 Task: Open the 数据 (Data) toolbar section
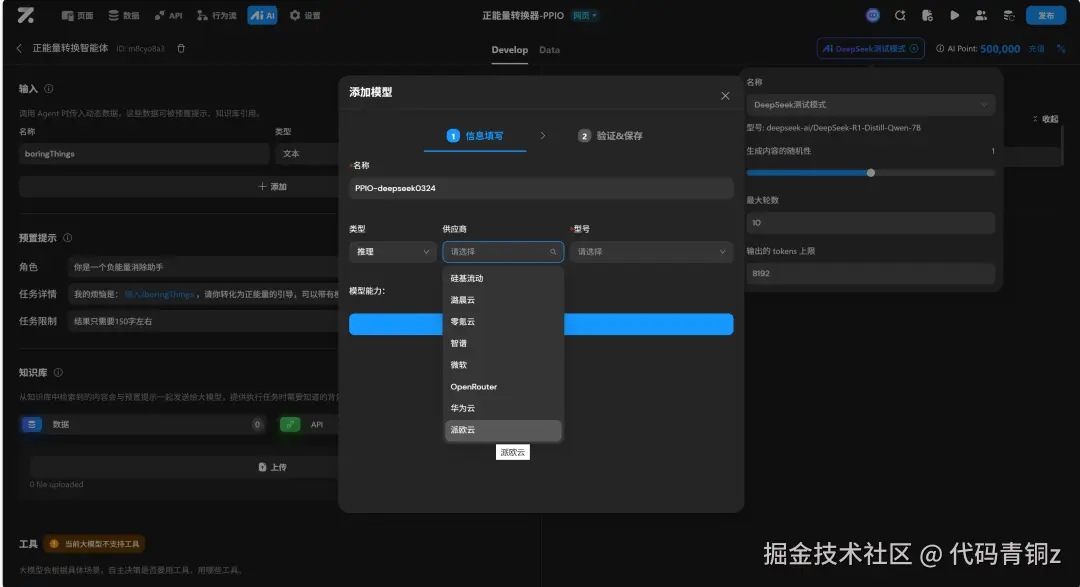click(124, 15)
